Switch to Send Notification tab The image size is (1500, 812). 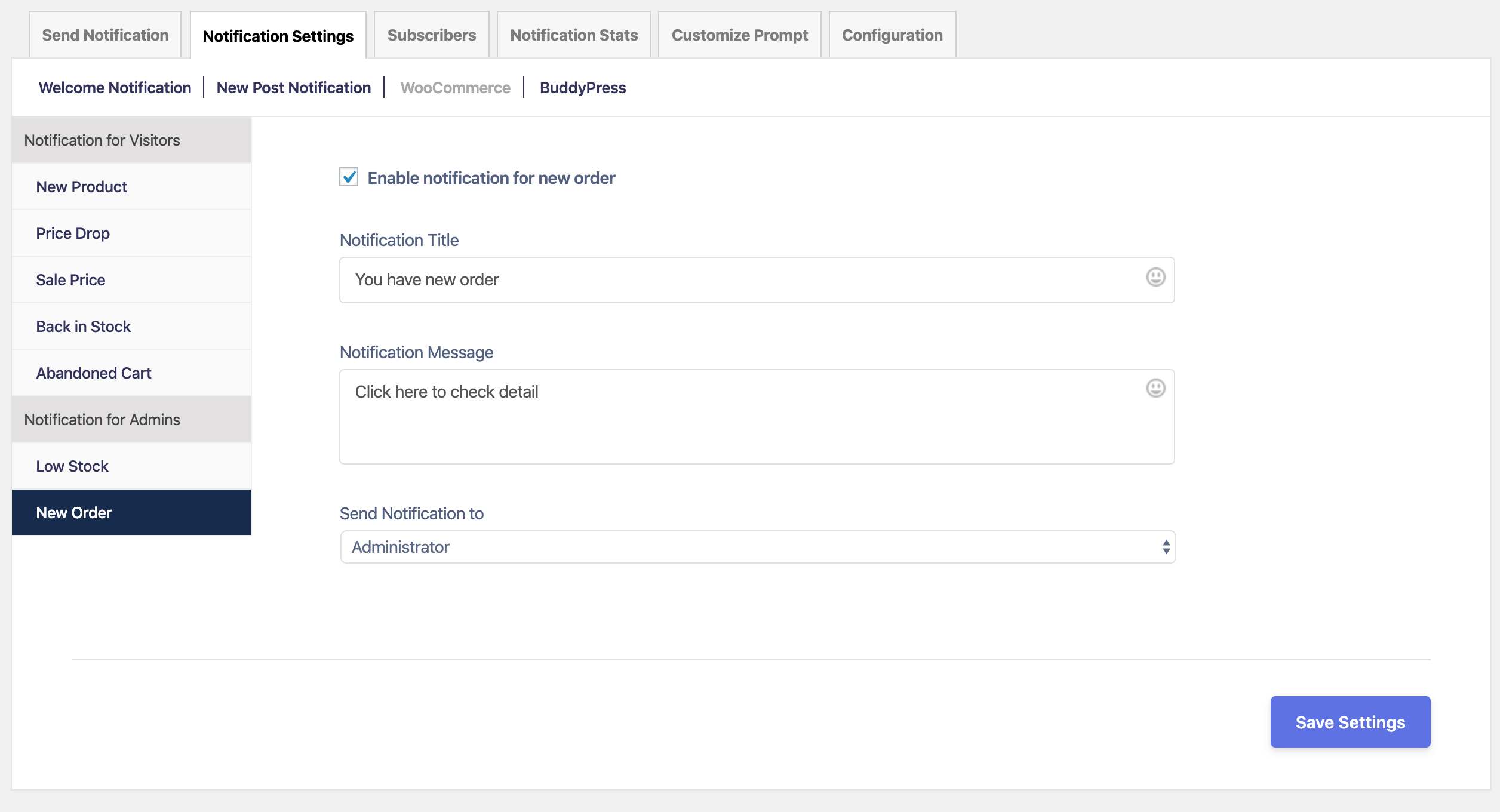pyautogui.click(x=105, y=35)
